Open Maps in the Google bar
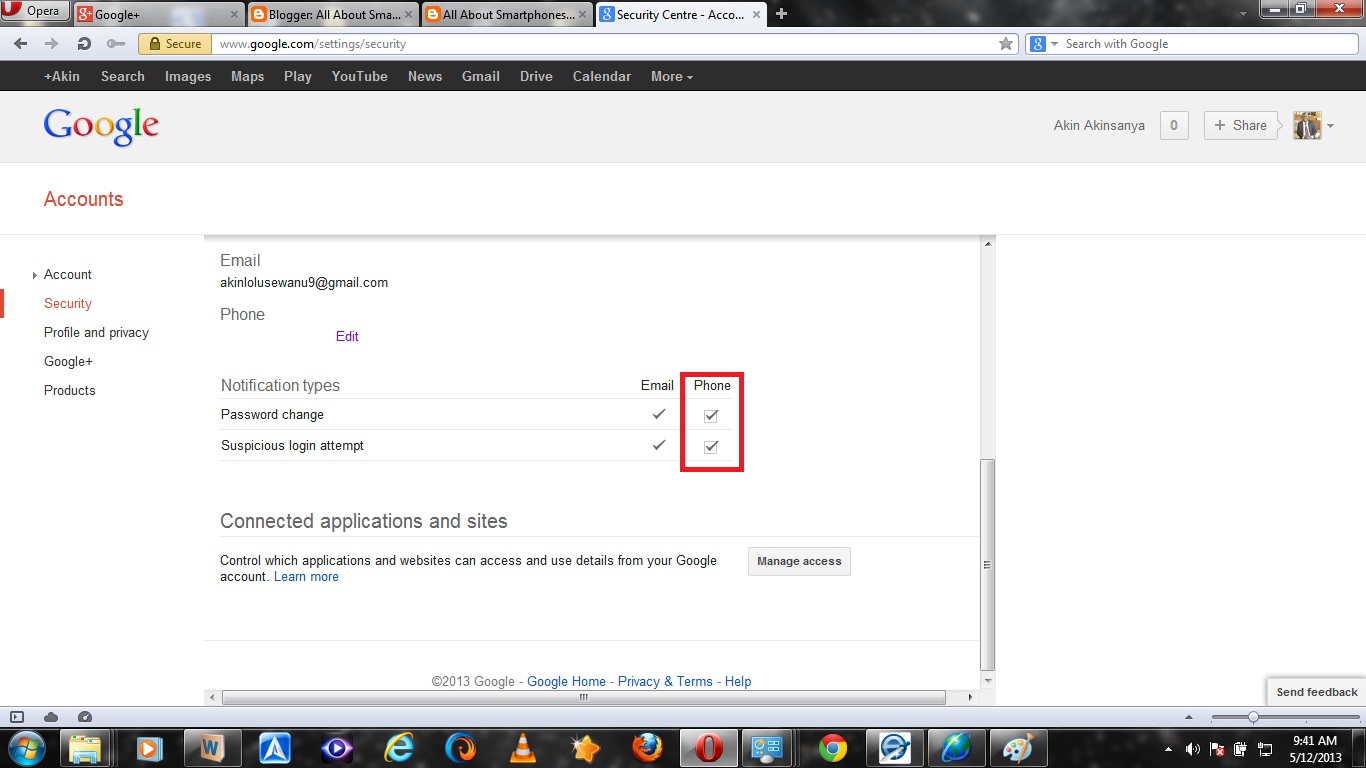Image resolution: width=1366 pixels, height=768 pixels. point(248,76)
